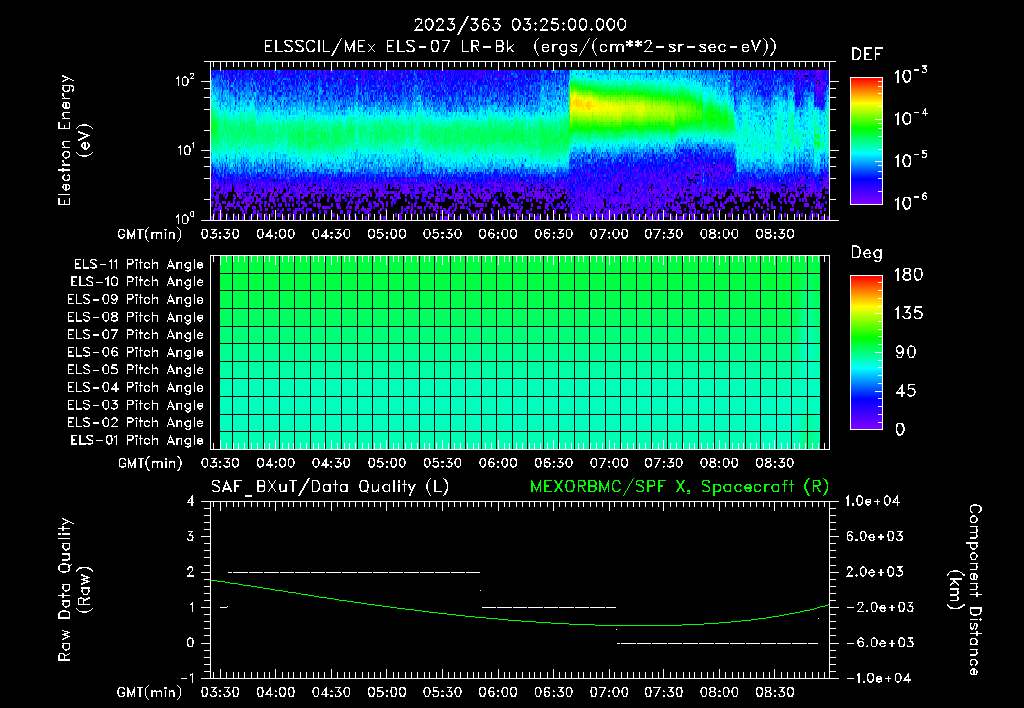The image size is (1024, 708).
Task: Click the Deg label above pitch color bar
Action: 866,253
